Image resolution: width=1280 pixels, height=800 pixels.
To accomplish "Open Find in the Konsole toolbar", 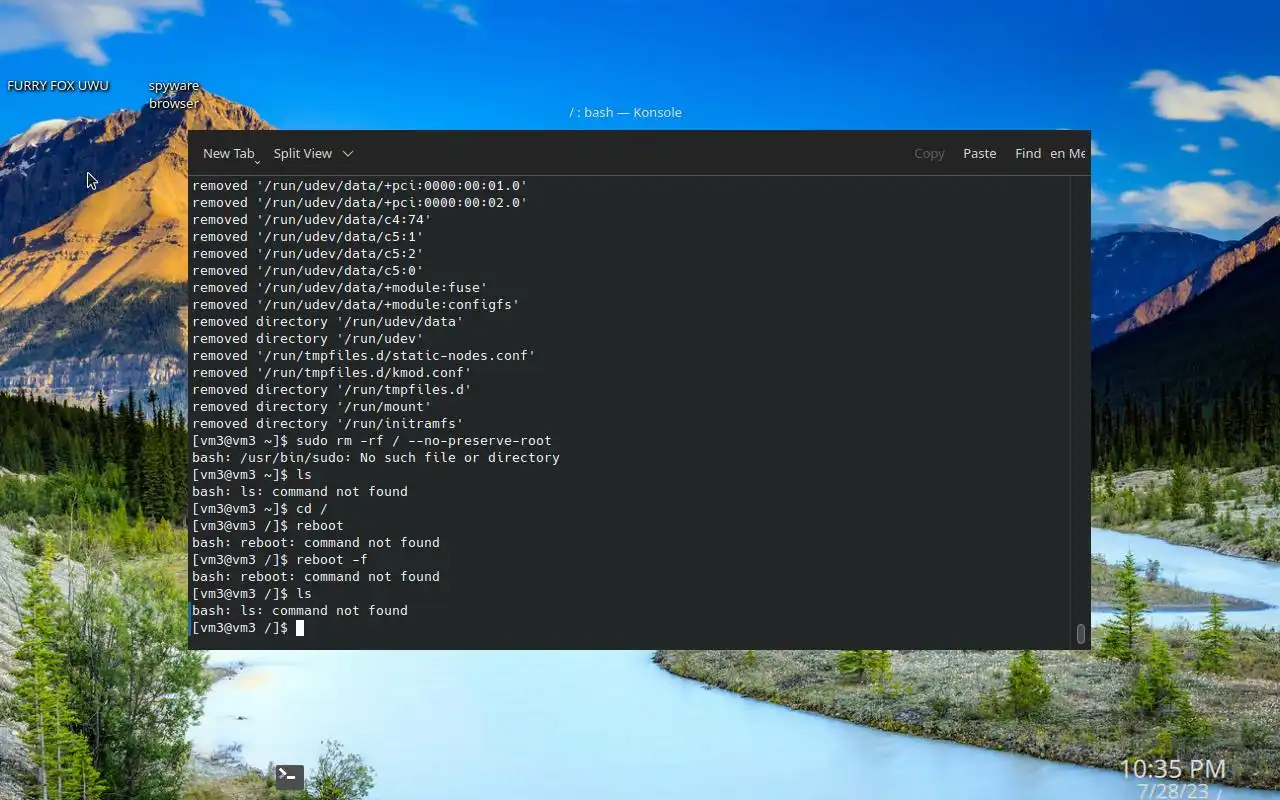I will [1028, 153].
